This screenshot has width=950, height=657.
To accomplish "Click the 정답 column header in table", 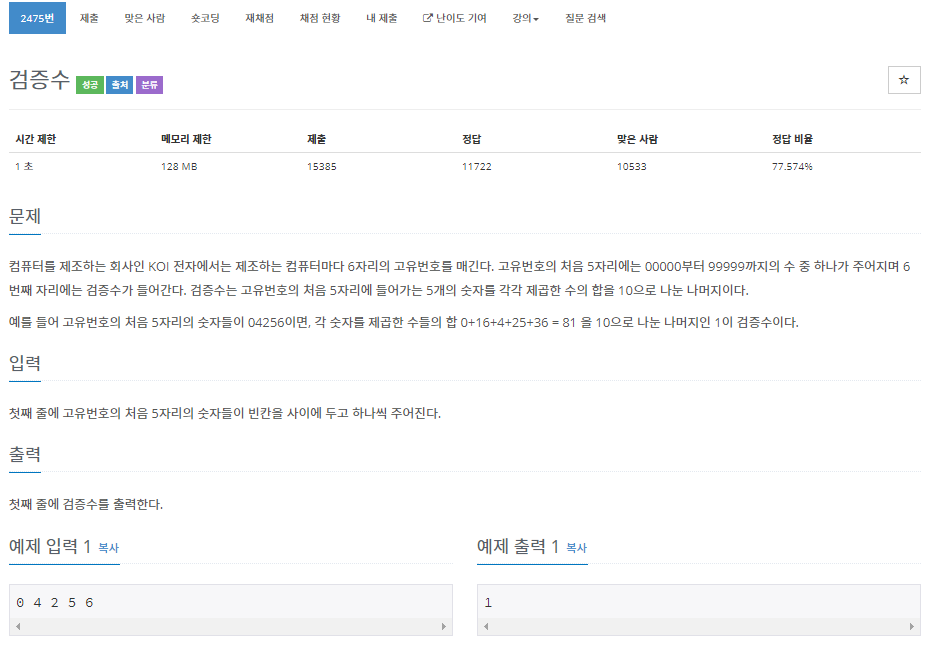I will (471, 139).
